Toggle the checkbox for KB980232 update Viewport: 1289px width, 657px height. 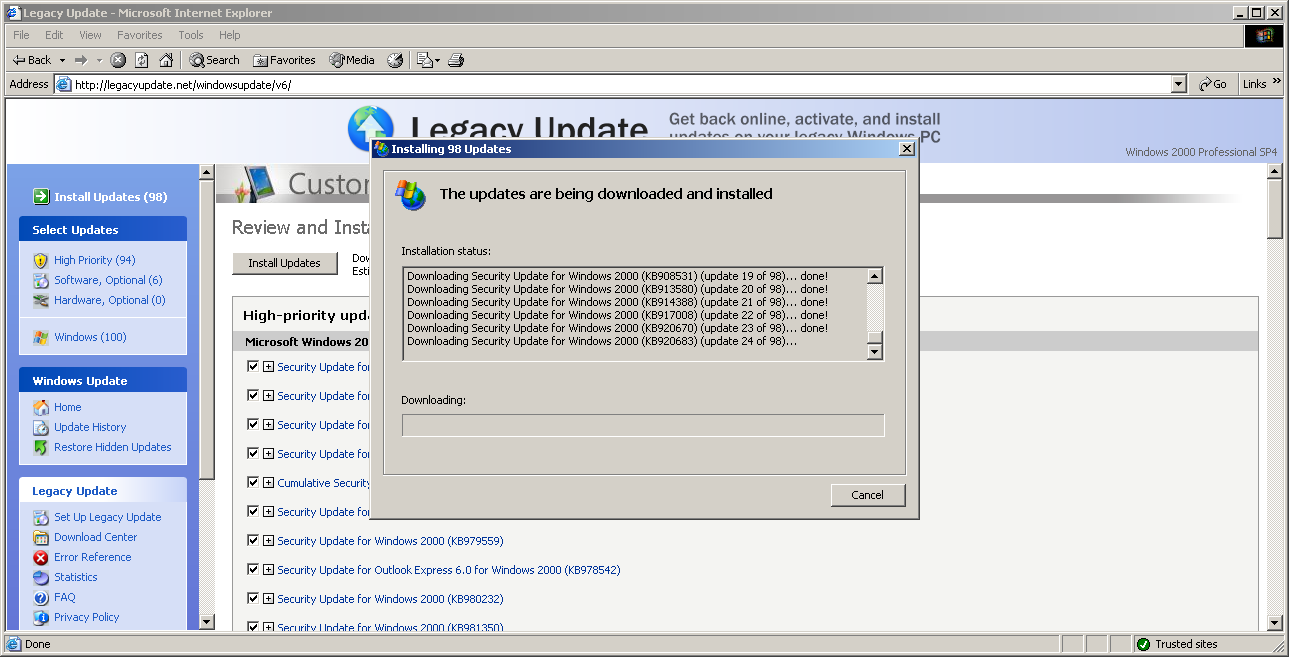[253, 599]
